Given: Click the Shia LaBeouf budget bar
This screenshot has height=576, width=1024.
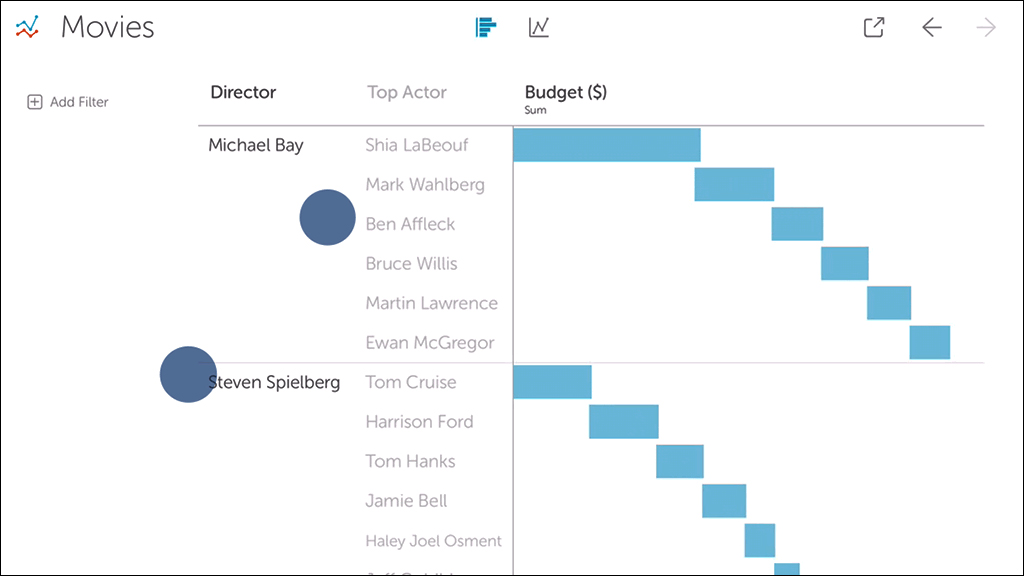Looking at the screenshot, I should [606, 145].
